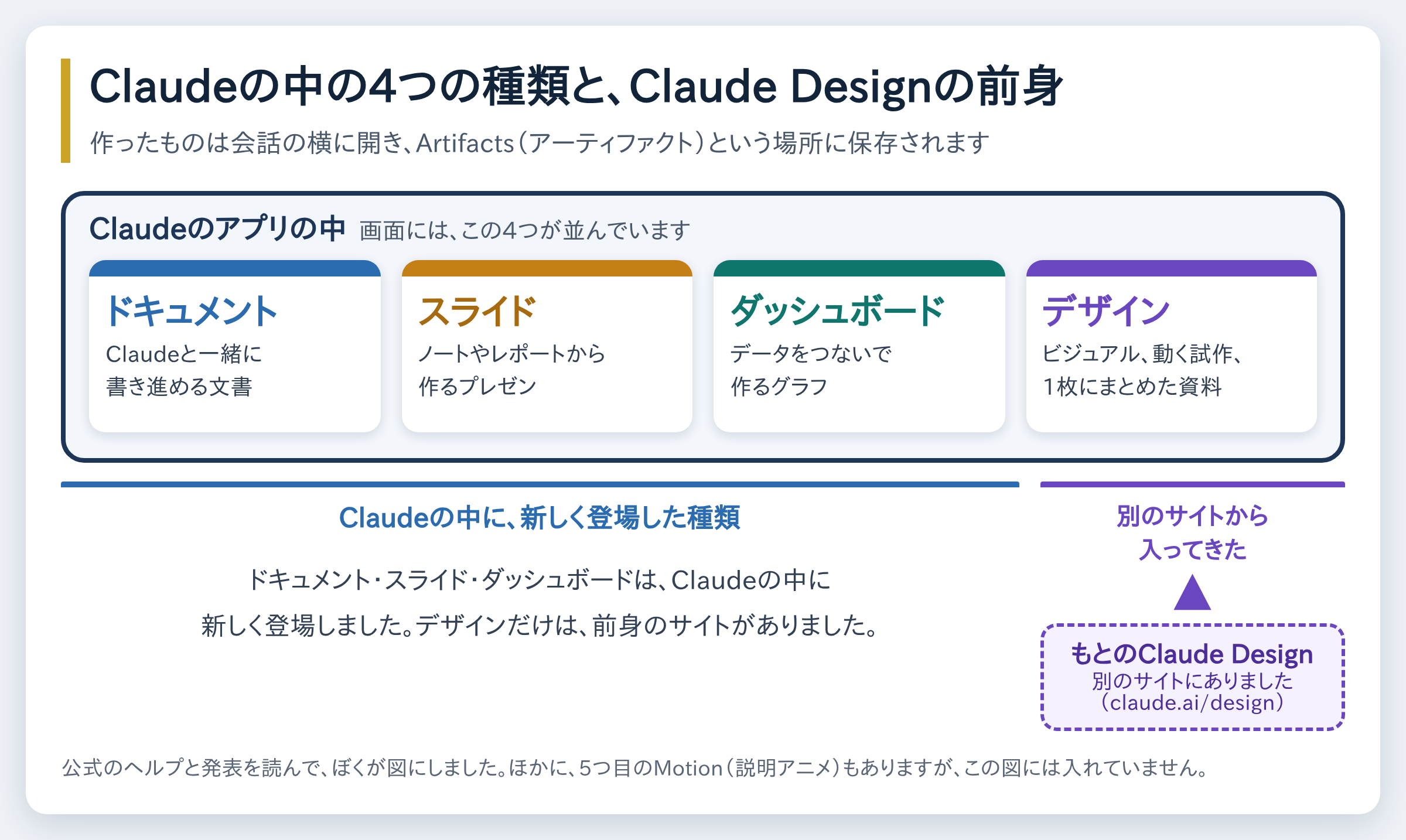Click the purple upward triangle arrow
The image size is (1406, 840).
[x=1192, y=593]
